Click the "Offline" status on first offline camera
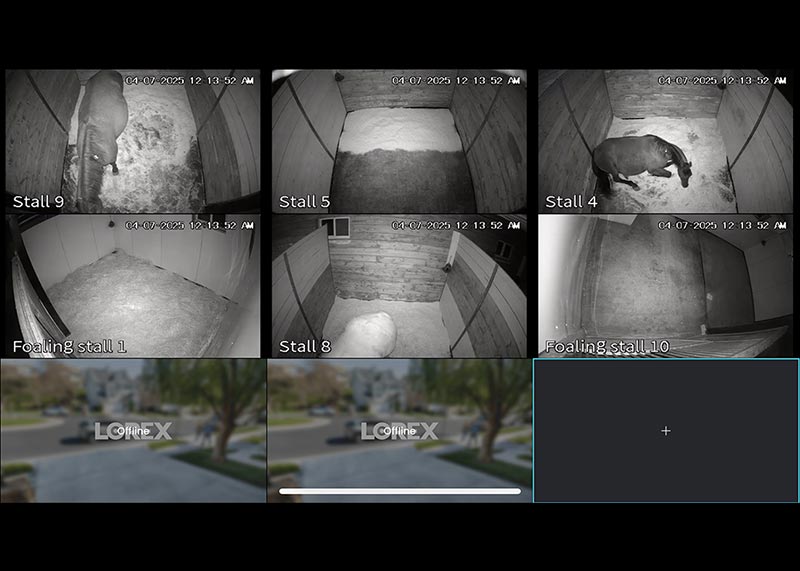800x571 pixels. pyautogui.click(x=133, y=431)
